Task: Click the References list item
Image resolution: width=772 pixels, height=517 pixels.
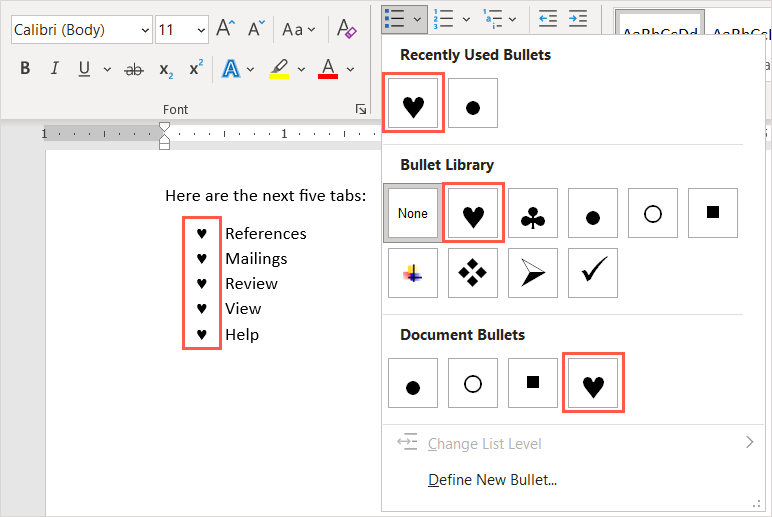Action: (266, 233)
